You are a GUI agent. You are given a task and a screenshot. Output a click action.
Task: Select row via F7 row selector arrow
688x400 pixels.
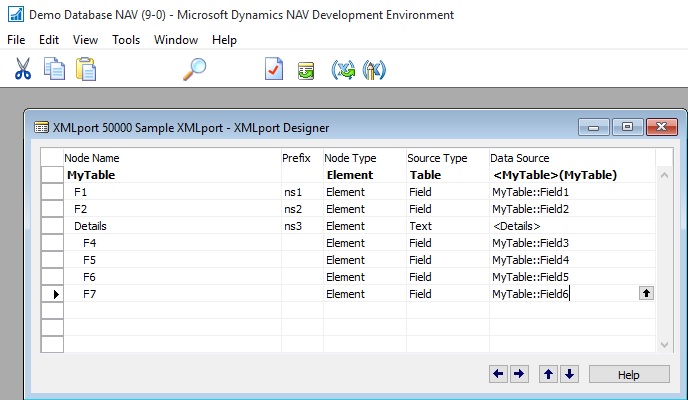point(52,294)
